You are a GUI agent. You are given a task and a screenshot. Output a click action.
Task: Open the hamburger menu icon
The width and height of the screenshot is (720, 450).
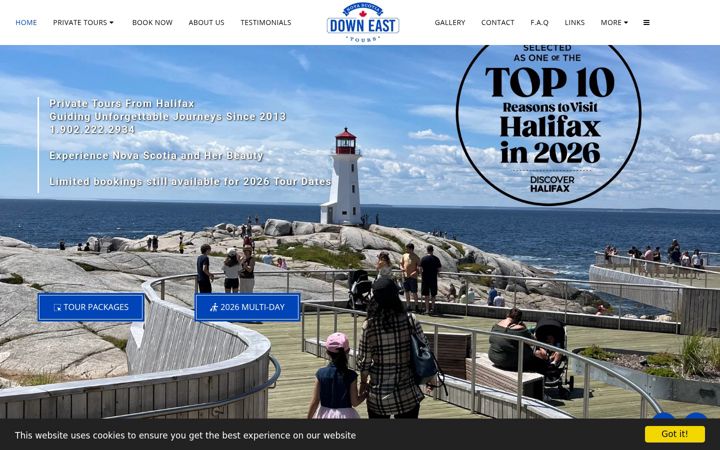[646, 22]
